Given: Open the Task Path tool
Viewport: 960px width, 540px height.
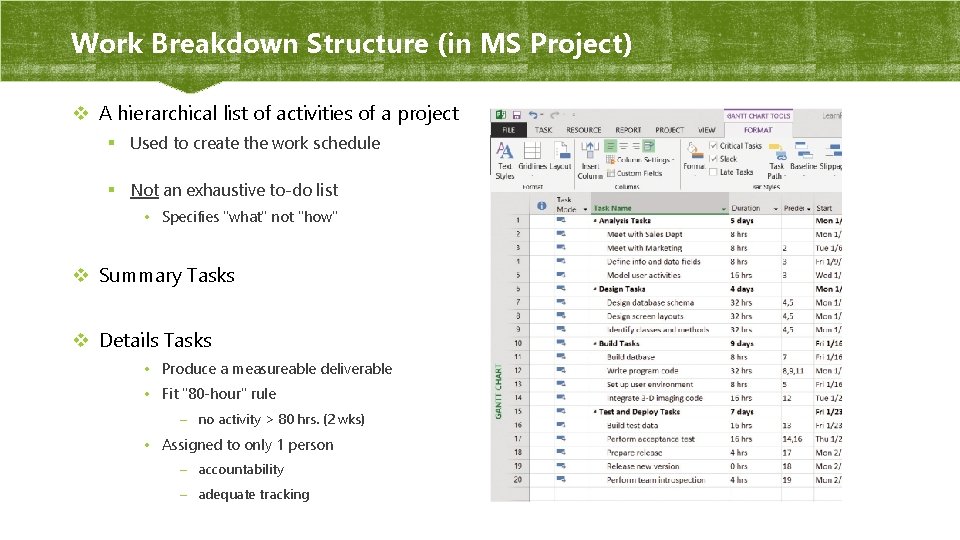Looking at the screenshot, I should click(776, 160).
